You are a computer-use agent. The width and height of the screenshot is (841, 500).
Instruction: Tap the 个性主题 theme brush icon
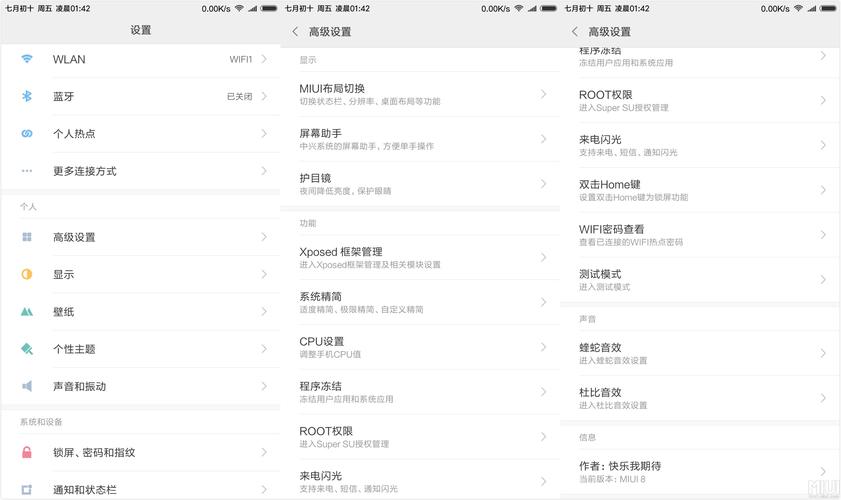27,349
